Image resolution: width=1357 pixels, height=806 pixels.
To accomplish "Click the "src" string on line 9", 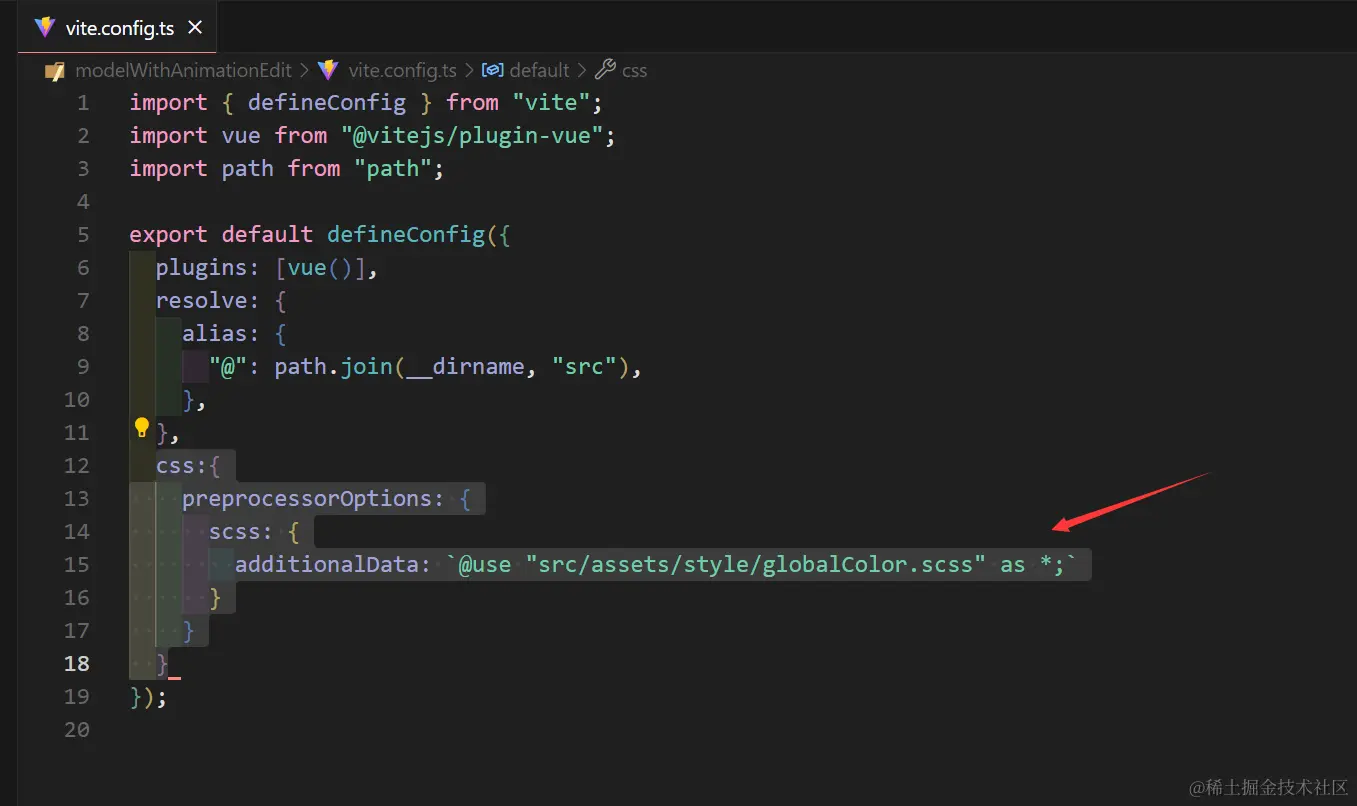I will click(x=585, y=367).
